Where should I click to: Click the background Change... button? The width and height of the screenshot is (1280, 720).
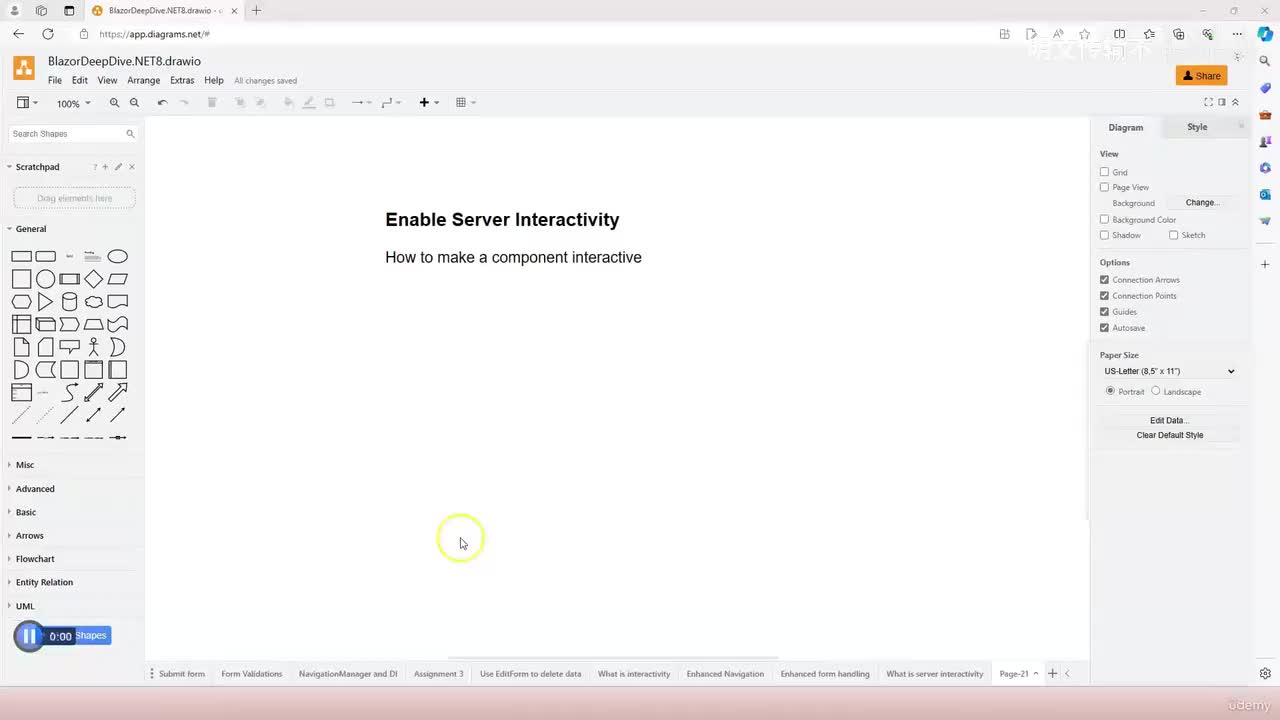tap(1202, 203)
